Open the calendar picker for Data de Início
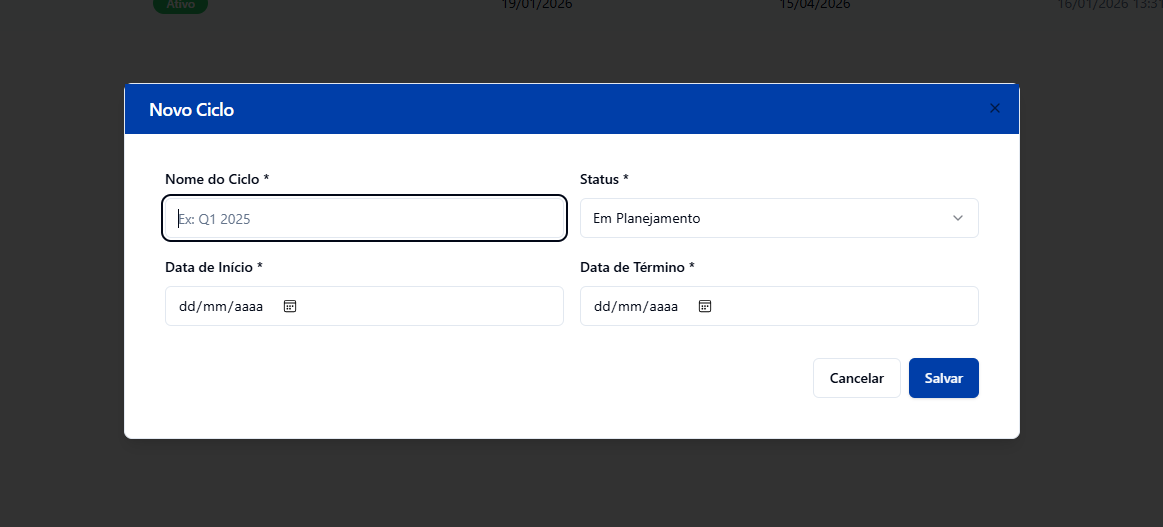 click(290, 306)
